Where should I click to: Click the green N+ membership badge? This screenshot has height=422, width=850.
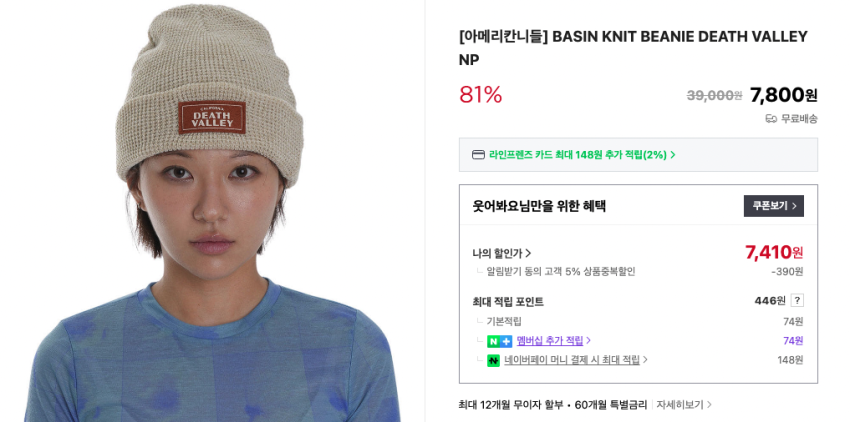(x=499, y=341)
